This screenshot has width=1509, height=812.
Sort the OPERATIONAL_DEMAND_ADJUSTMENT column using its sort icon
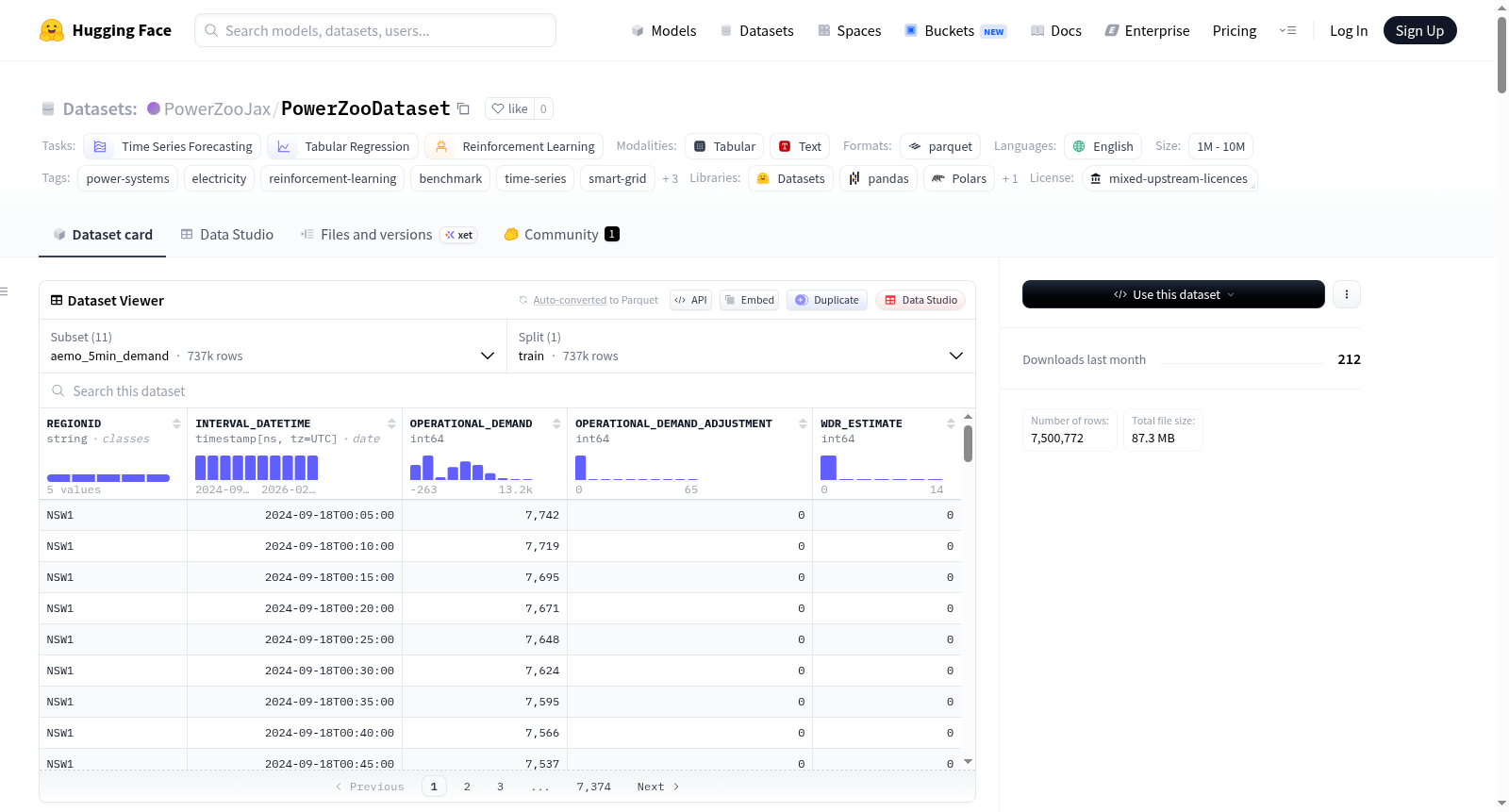(x=804, y=423)
